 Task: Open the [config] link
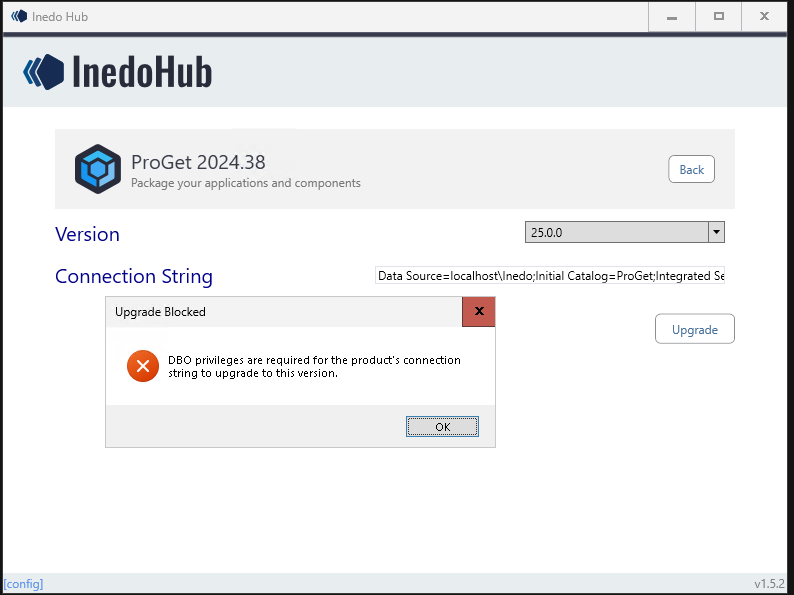pyautogui.click(x=23, y=584)
